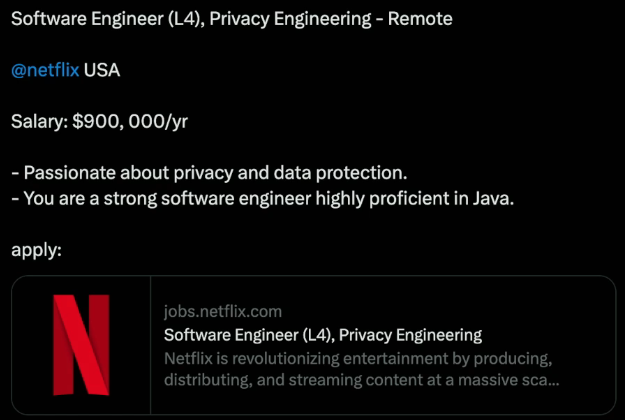The height and width of the screenshot is (420, 625).
Task: Open the card title Software Engineer (L4), Privacy Engineering
Action: 322,335
